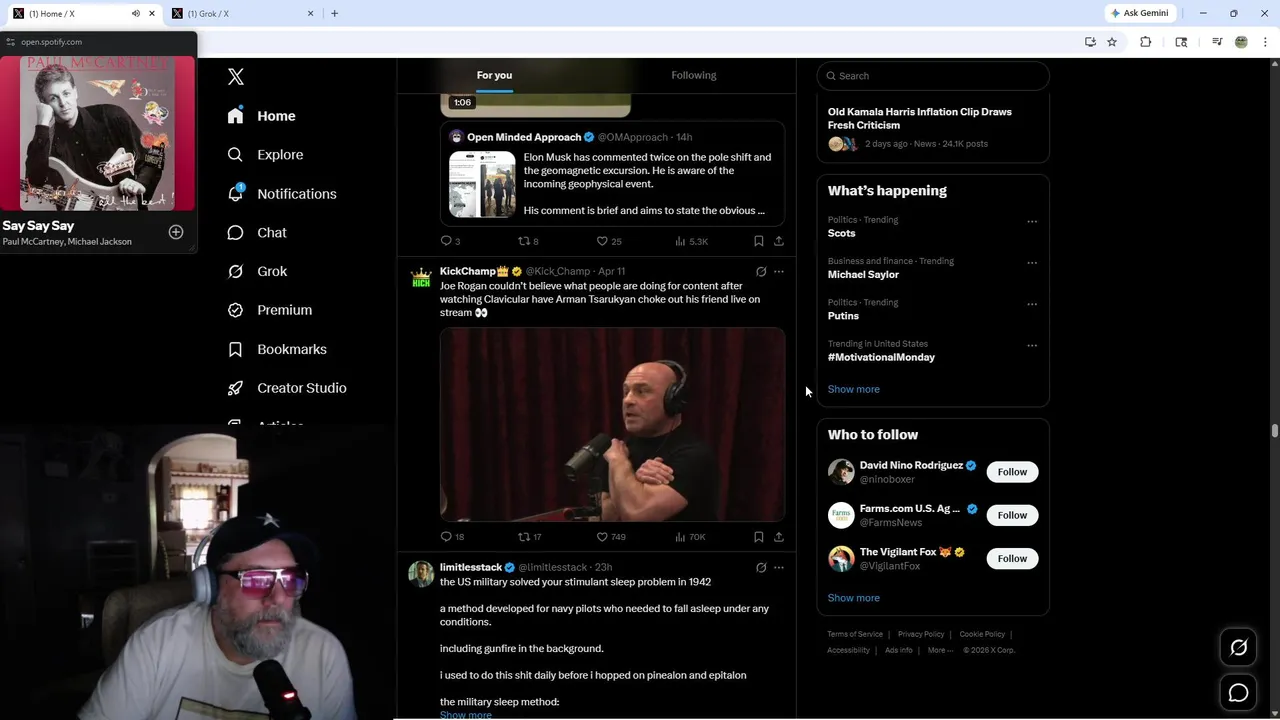Follow The Vigilant Fox
The width and height of the screenshot is (1280, 720).
[x=1012, y=558]
